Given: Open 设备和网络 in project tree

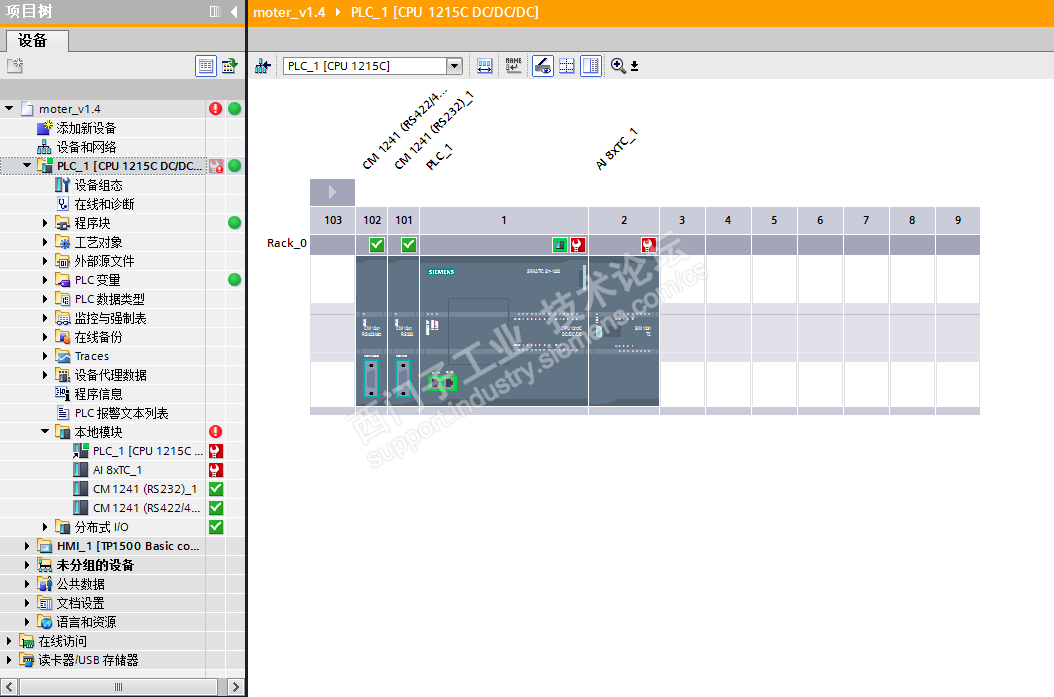Looking at the screenshot, I should pos(86,147).
